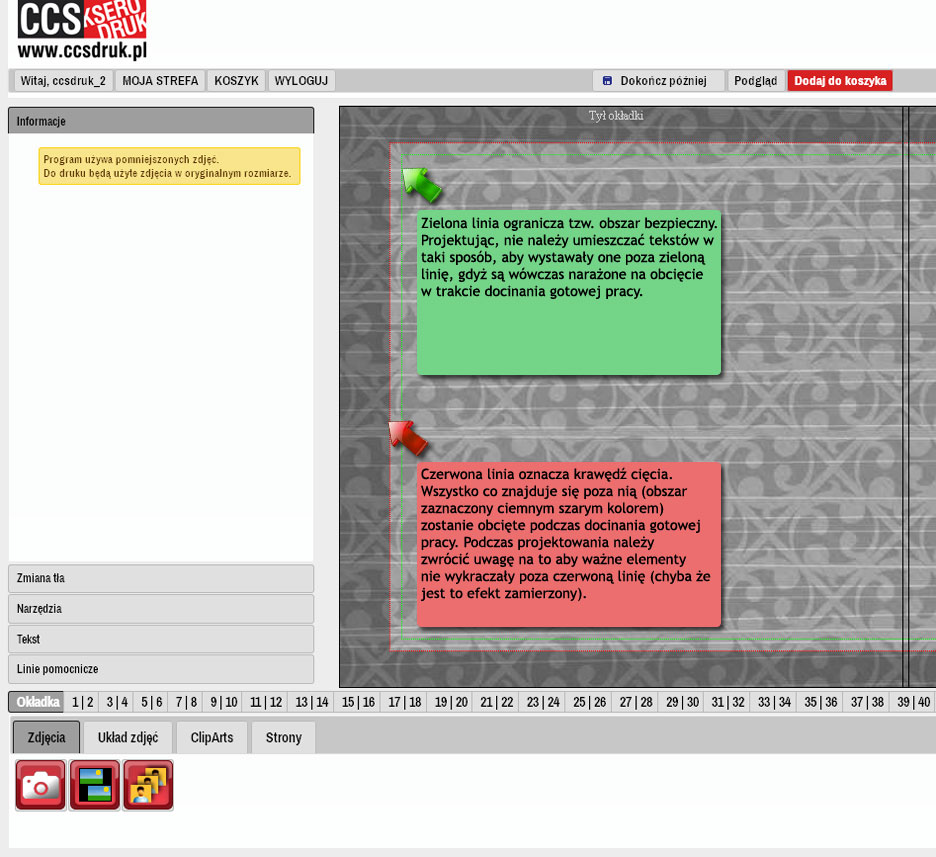The width and height of the screenshot is (936, 857).
Task: Click the CCS Ksero Druk logo
Action: (82, 30)
